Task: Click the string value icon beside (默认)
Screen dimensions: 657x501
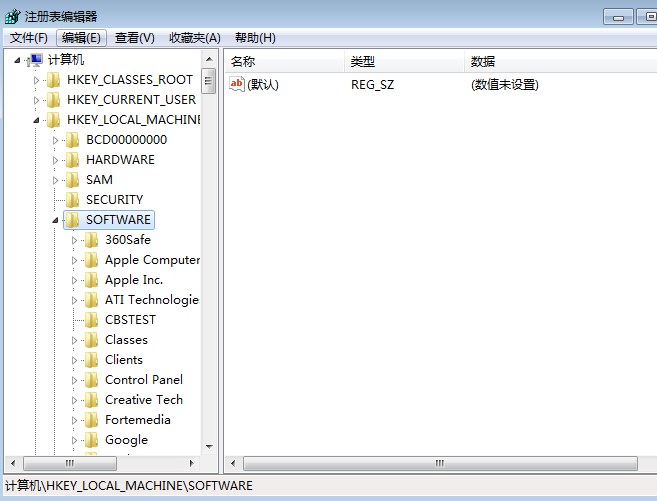Action: click(237, 84)
